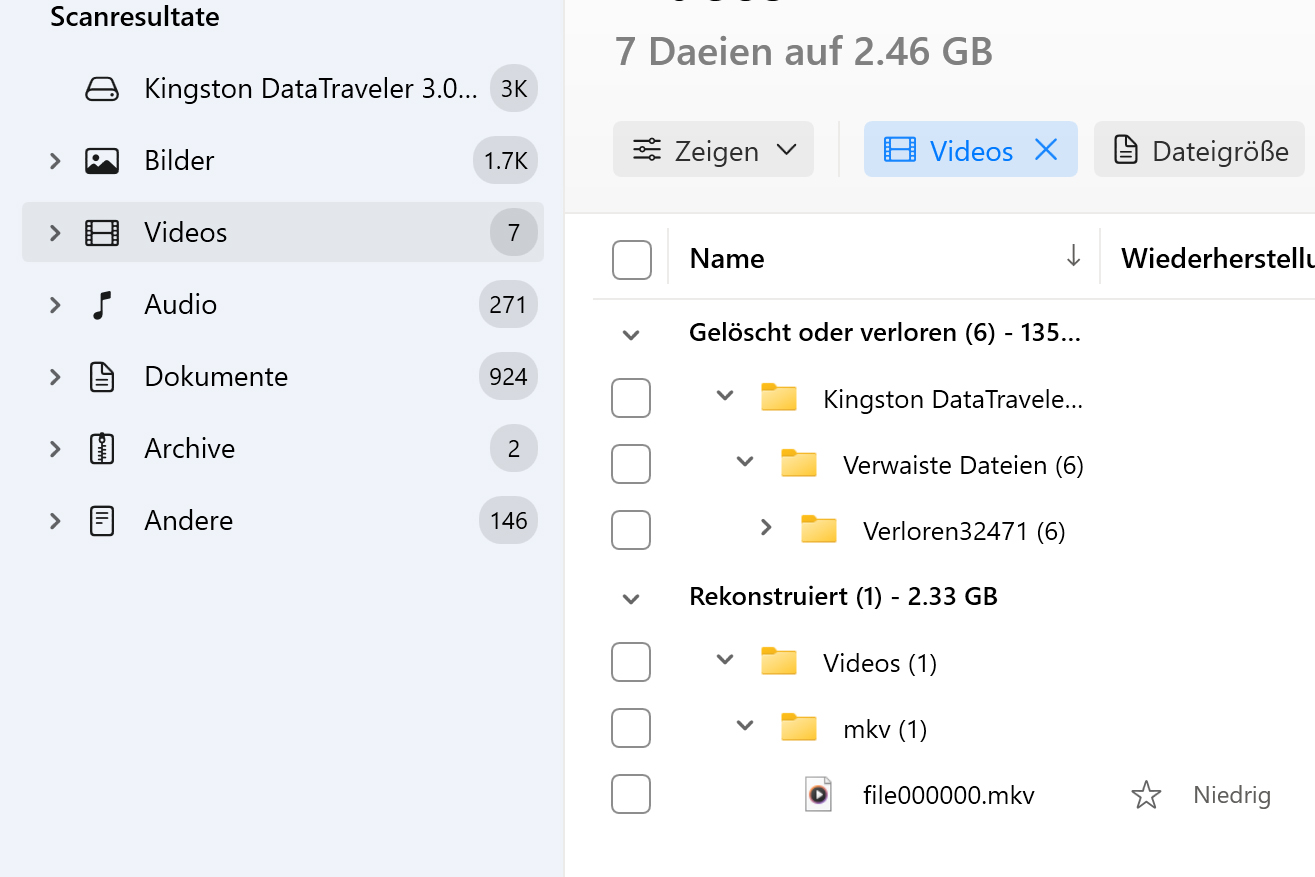Toggle the select-all checkbox in header
This screenshot has height=877, width=1315.
tap(631, 260)
